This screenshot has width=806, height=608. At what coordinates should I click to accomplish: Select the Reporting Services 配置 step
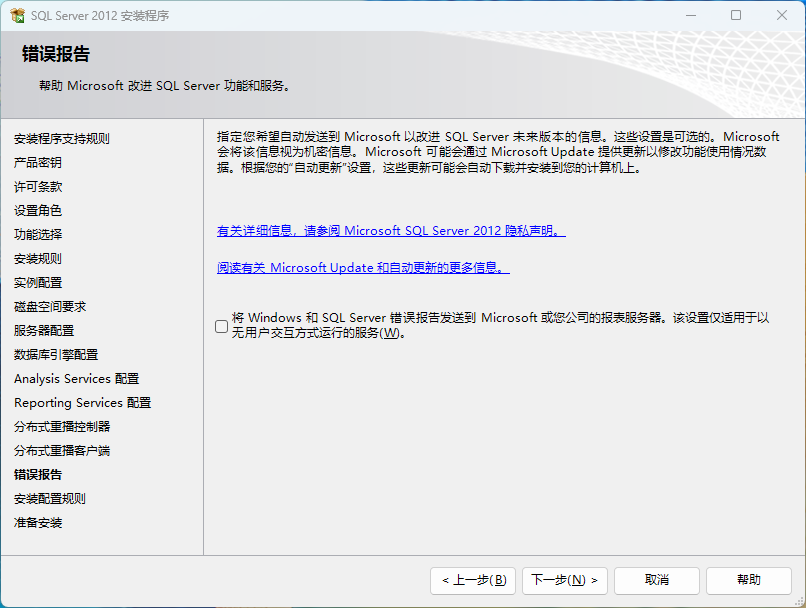coord(82,402)
